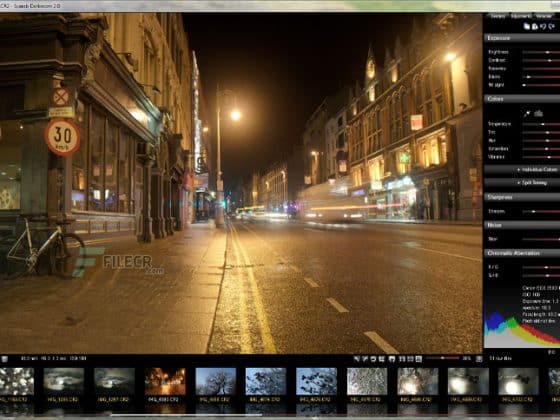Click the Saturation slider
560x420 pixels.
click(541, 149)
